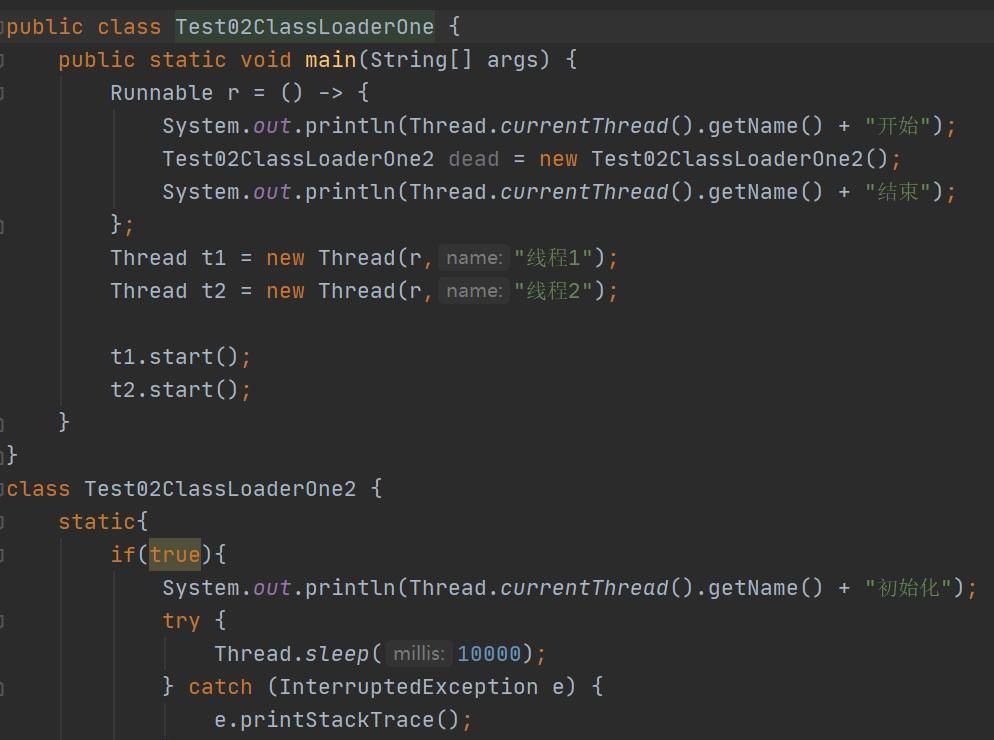Image resolution: width=994 pixels, height=740 pixels.
Task: Click the name: hint before "线程2"
Action: pos(474,291)
